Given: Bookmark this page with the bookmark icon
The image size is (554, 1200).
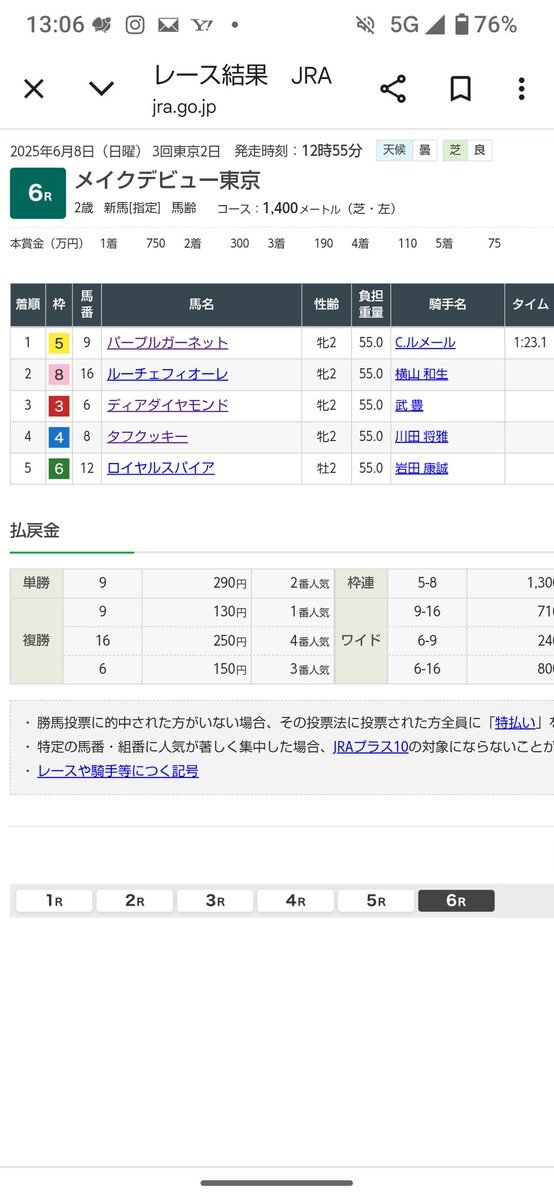Looking at the screenshot, I should pos(460,89).
